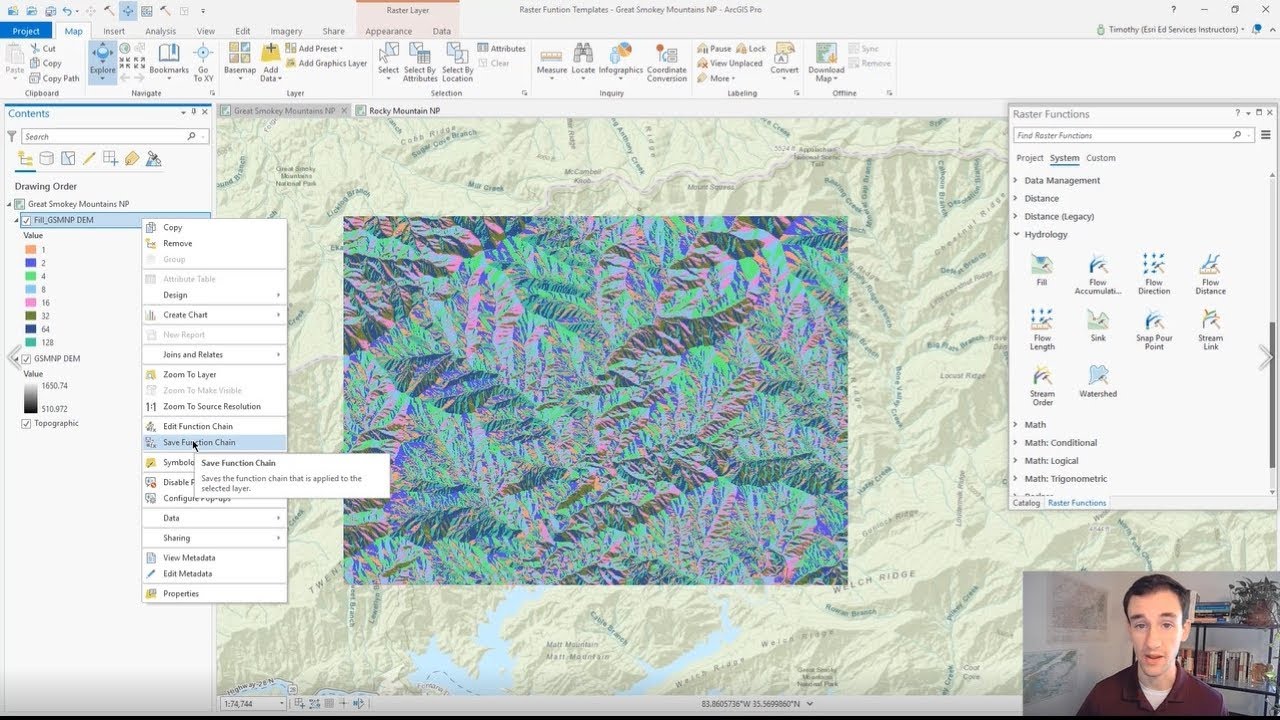Toggle Lock labeling
The image size is (1280, 720).
pyautogui.click(x=751, y=48)
